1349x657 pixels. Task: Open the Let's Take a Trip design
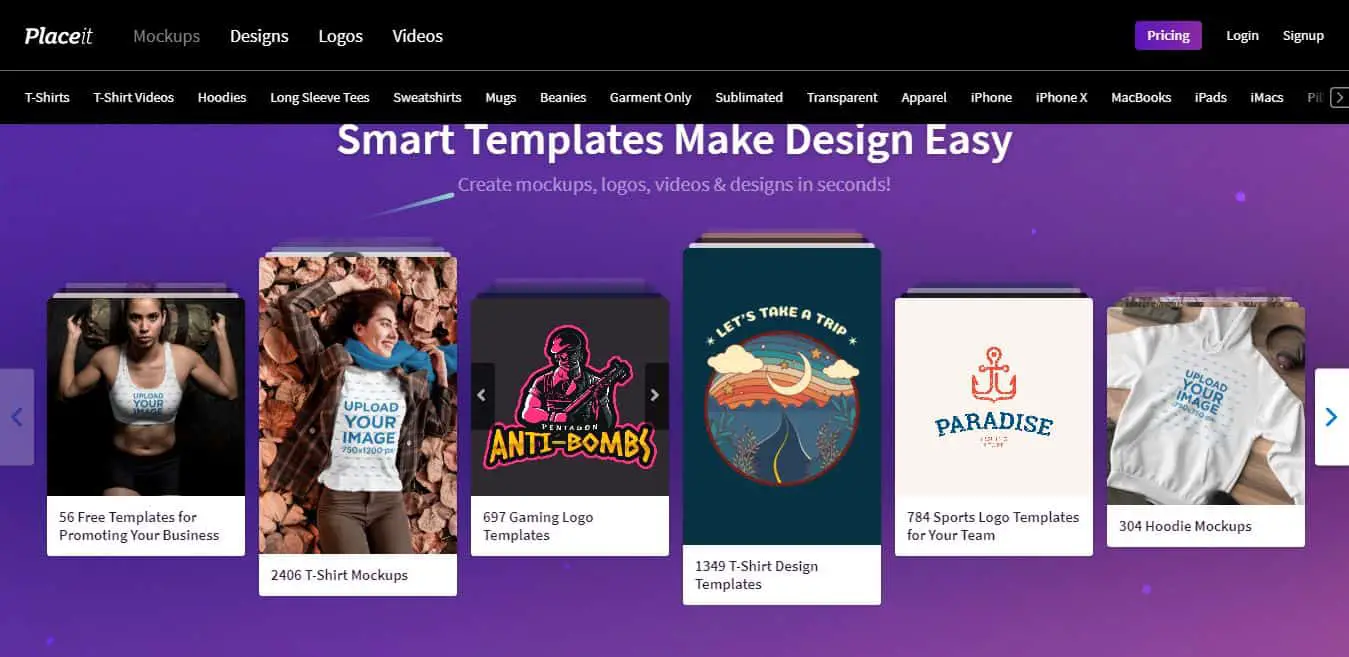click(782, 396)
